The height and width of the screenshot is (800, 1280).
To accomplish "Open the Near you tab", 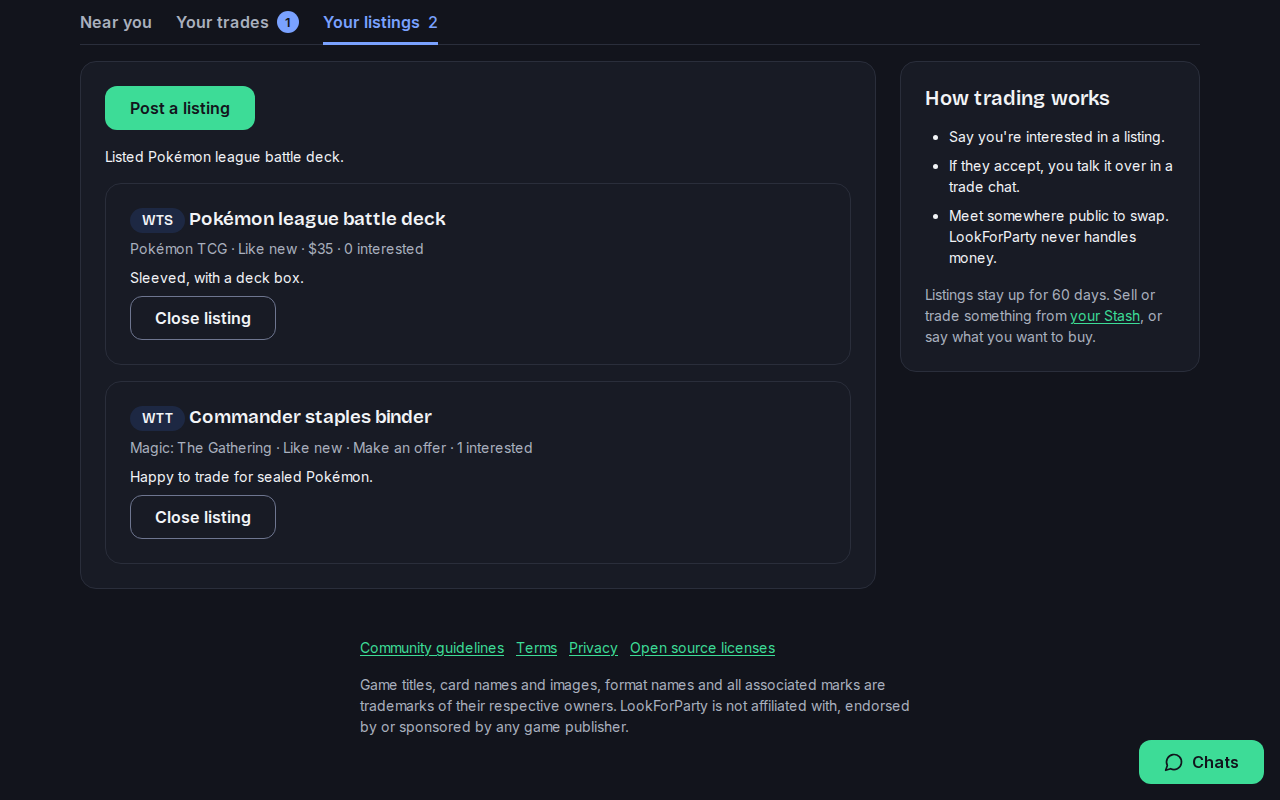I will click(116, 22).
